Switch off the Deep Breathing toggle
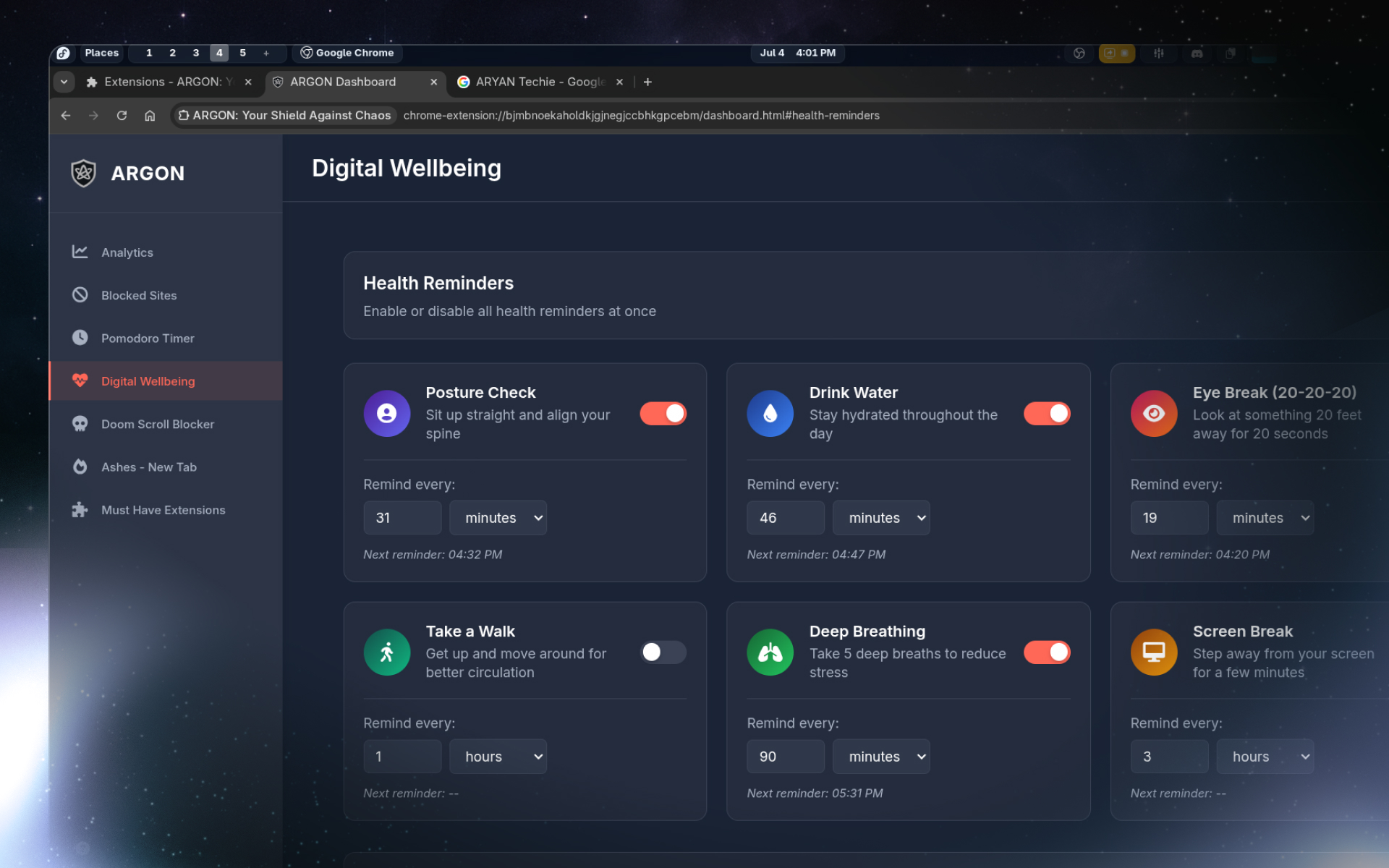Screen dimensions: 1389x868 tap(1047, 652)
